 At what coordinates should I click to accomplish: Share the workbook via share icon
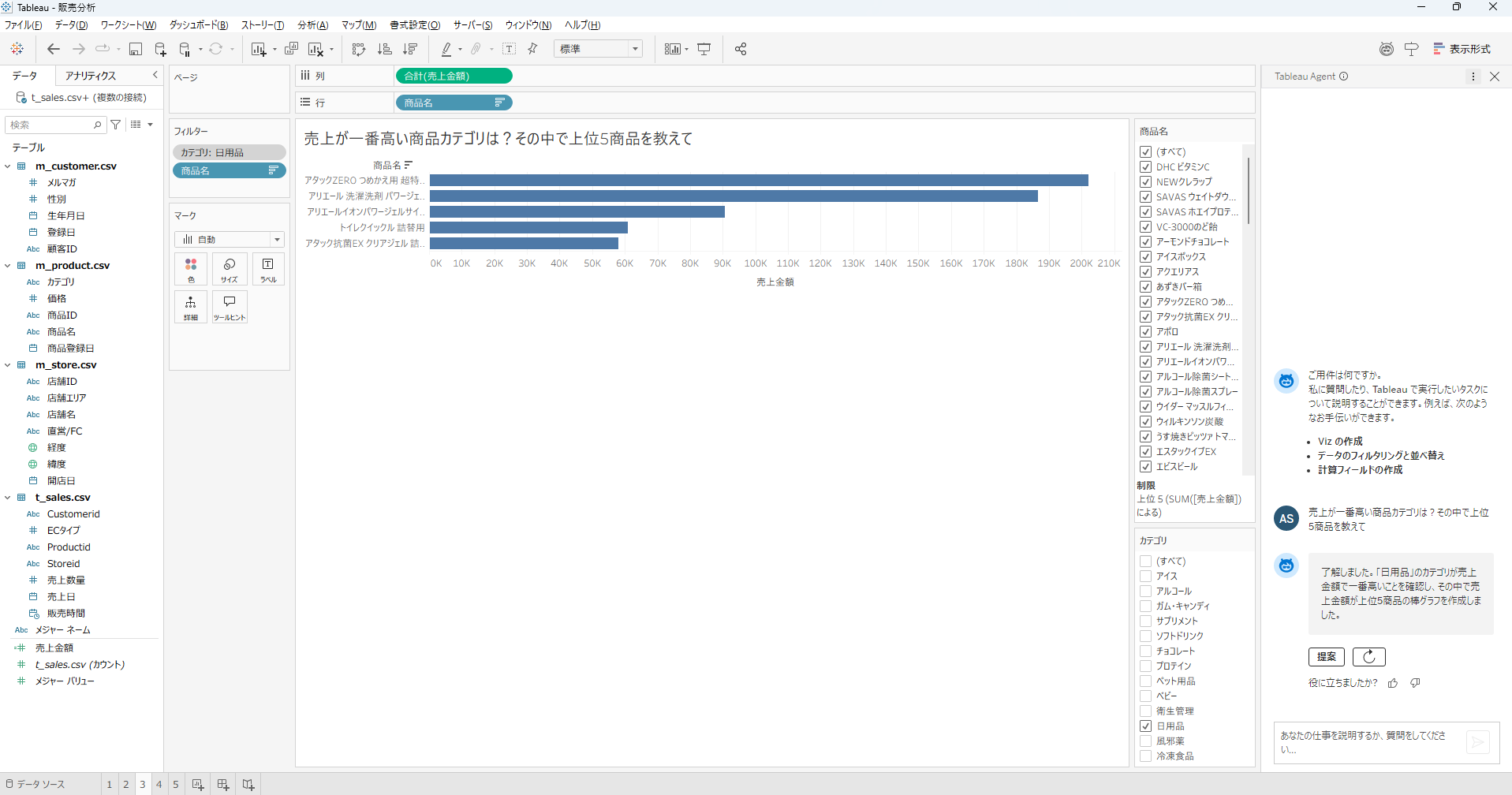(741, 49)
